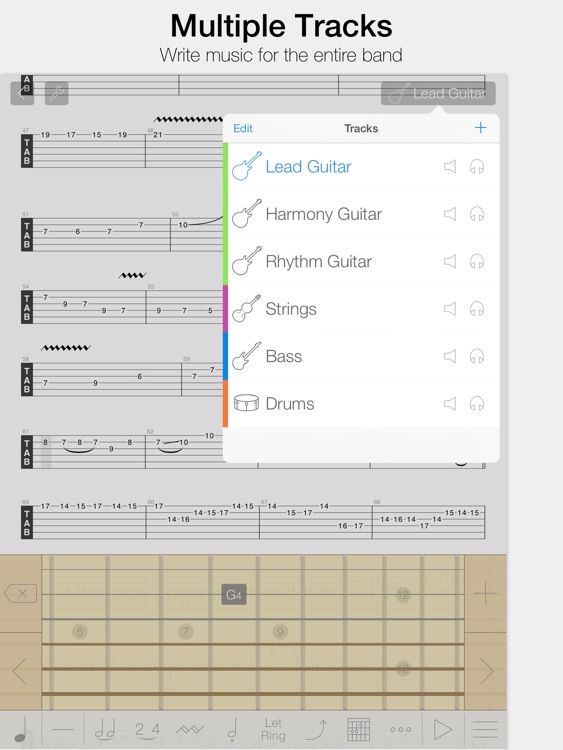Viewport: 563px width, 750px height.
Task: Solo the Harmony Guitar track headphones
Action: point(476,214)
